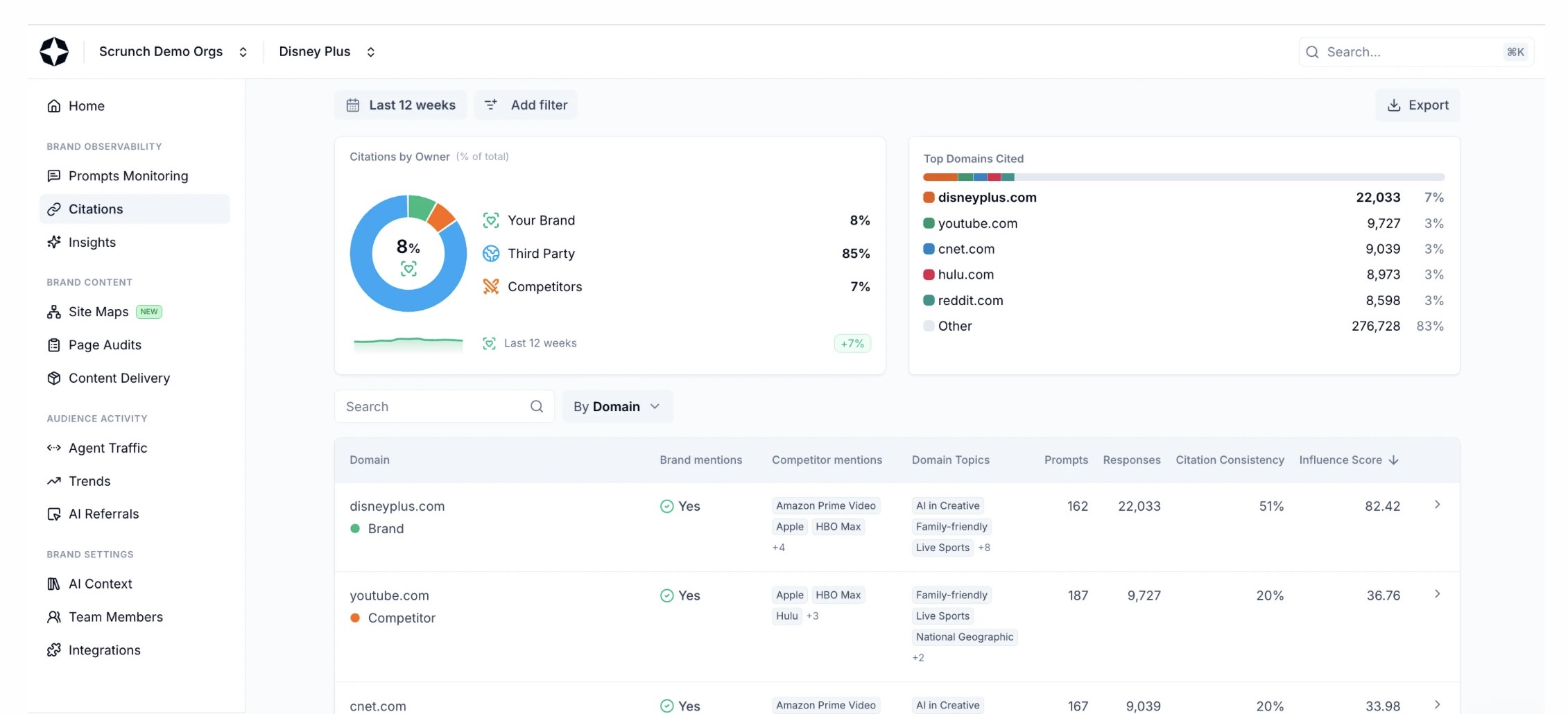Click the AI Referrals cursor icon
1568x714 pixels.
[x=54, y=514]
